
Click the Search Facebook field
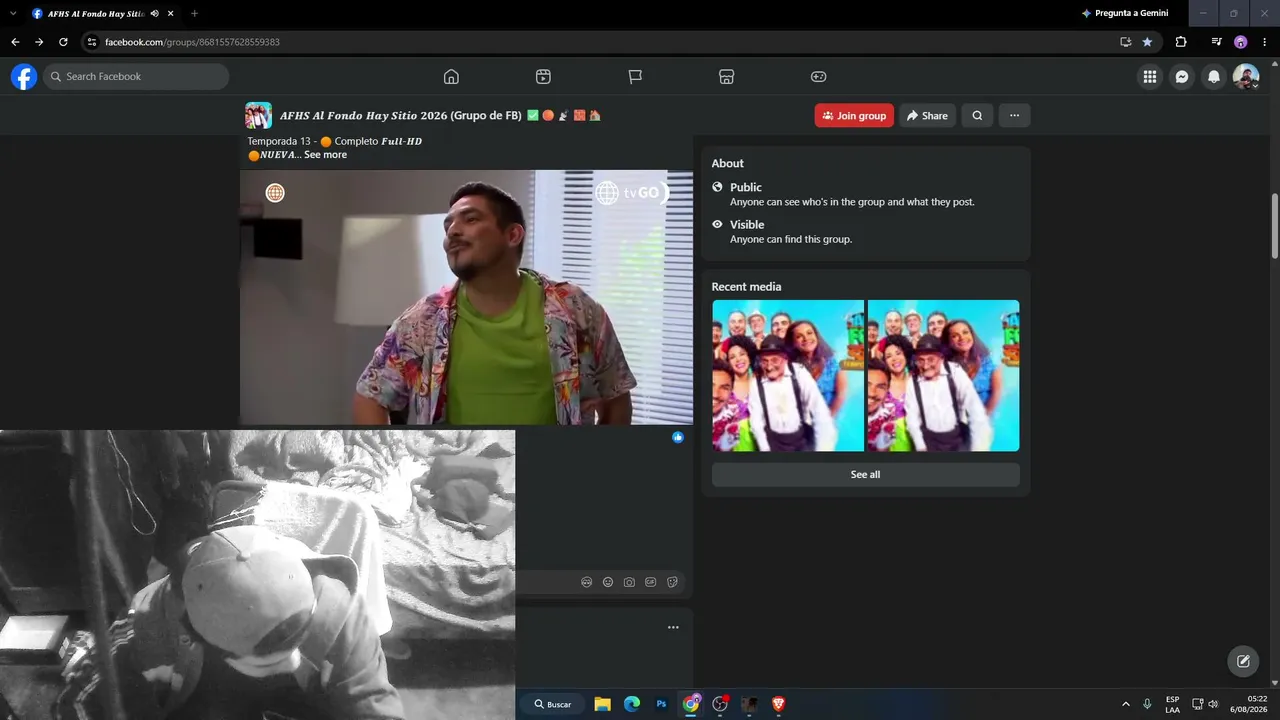136,77
